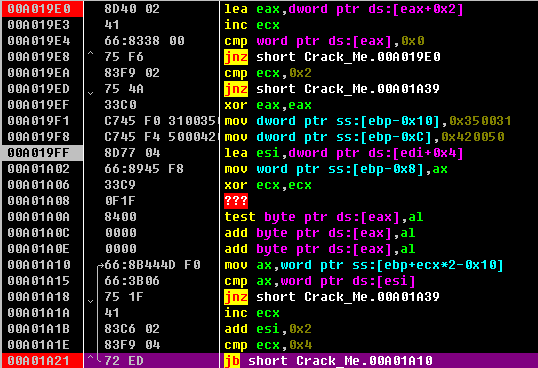The image size is (538, 368).
Task: Select address 00A01A18
Action: [39, 297]
